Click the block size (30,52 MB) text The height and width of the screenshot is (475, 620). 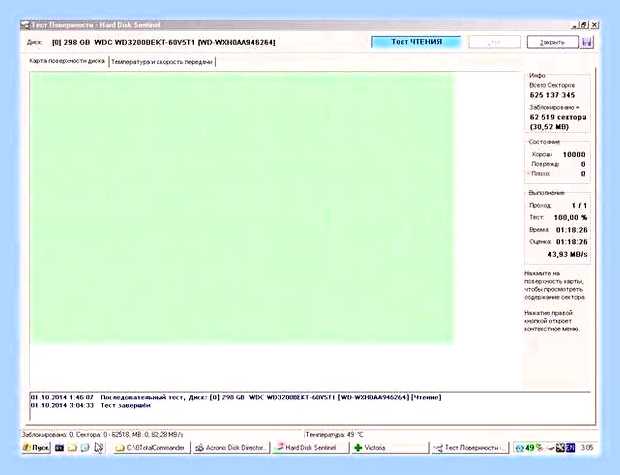[x=549, y=127]
